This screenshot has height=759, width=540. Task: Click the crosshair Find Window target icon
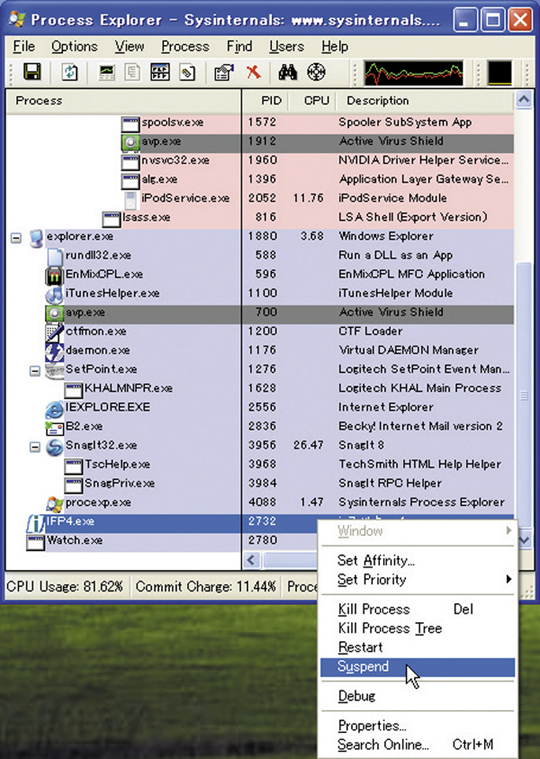point(316,73)
